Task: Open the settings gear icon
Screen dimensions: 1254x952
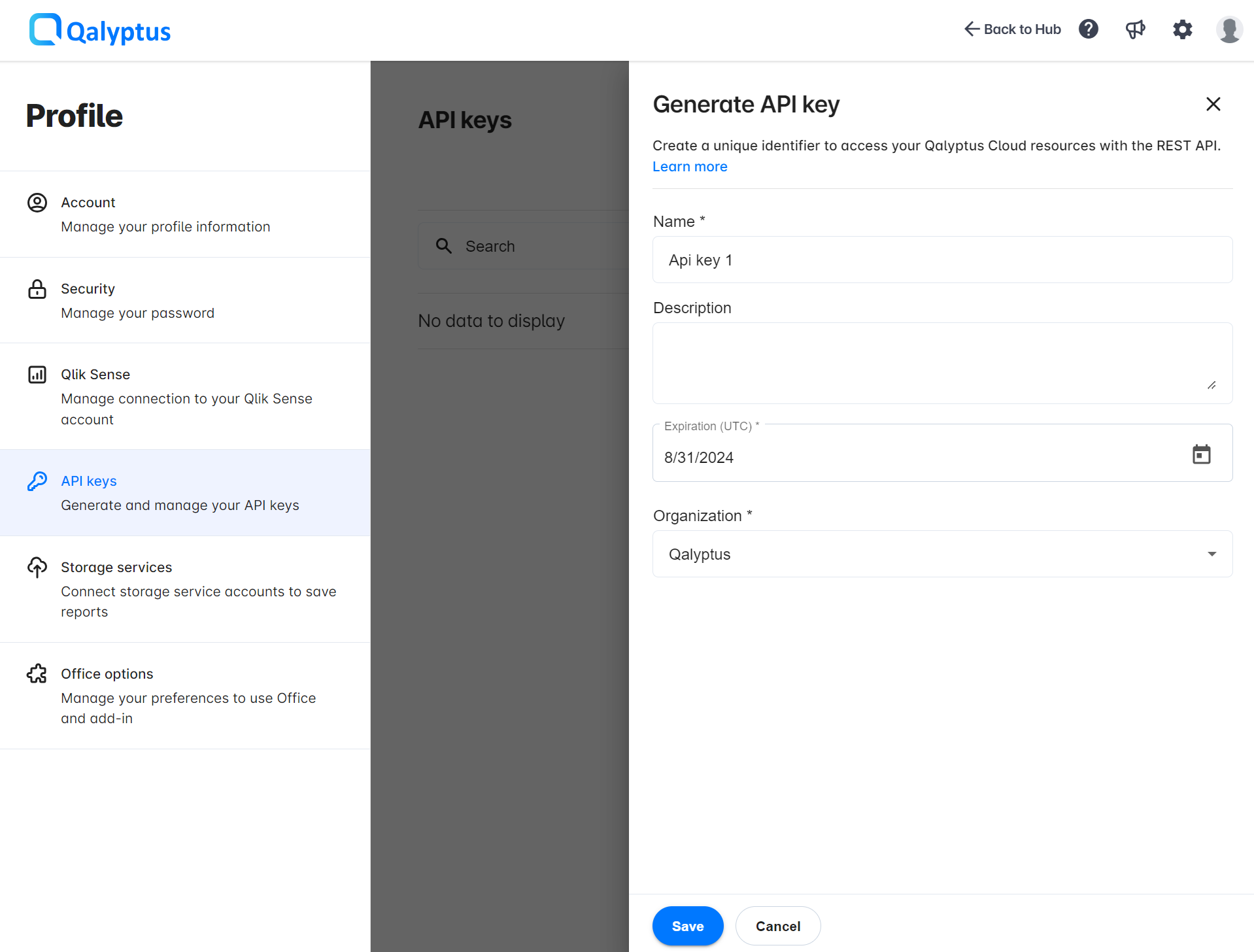Action: [1182, 29]
